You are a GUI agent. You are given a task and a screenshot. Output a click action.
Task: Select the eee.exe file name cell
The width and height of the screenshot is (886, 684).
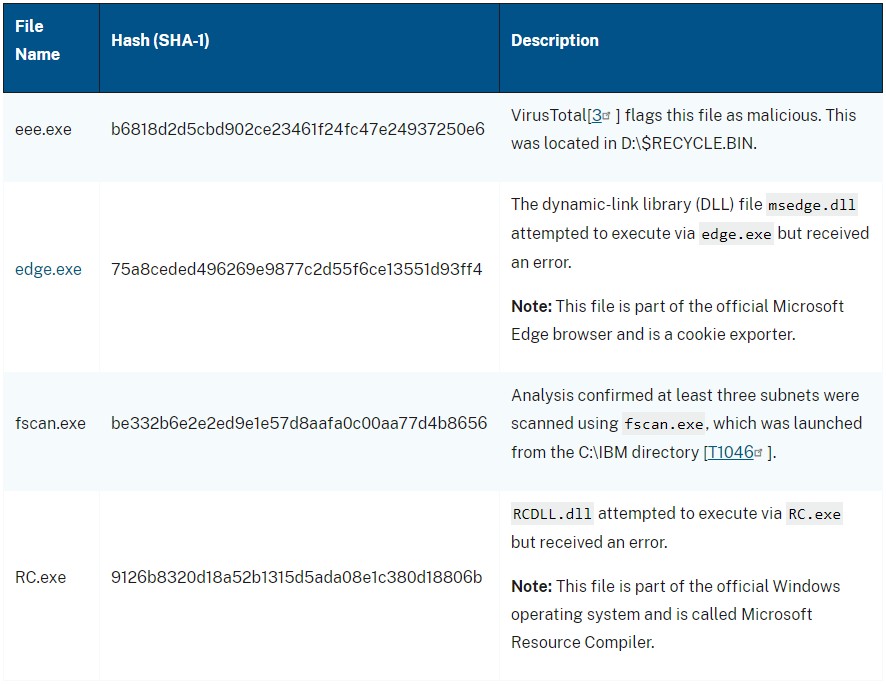point(43,129)
